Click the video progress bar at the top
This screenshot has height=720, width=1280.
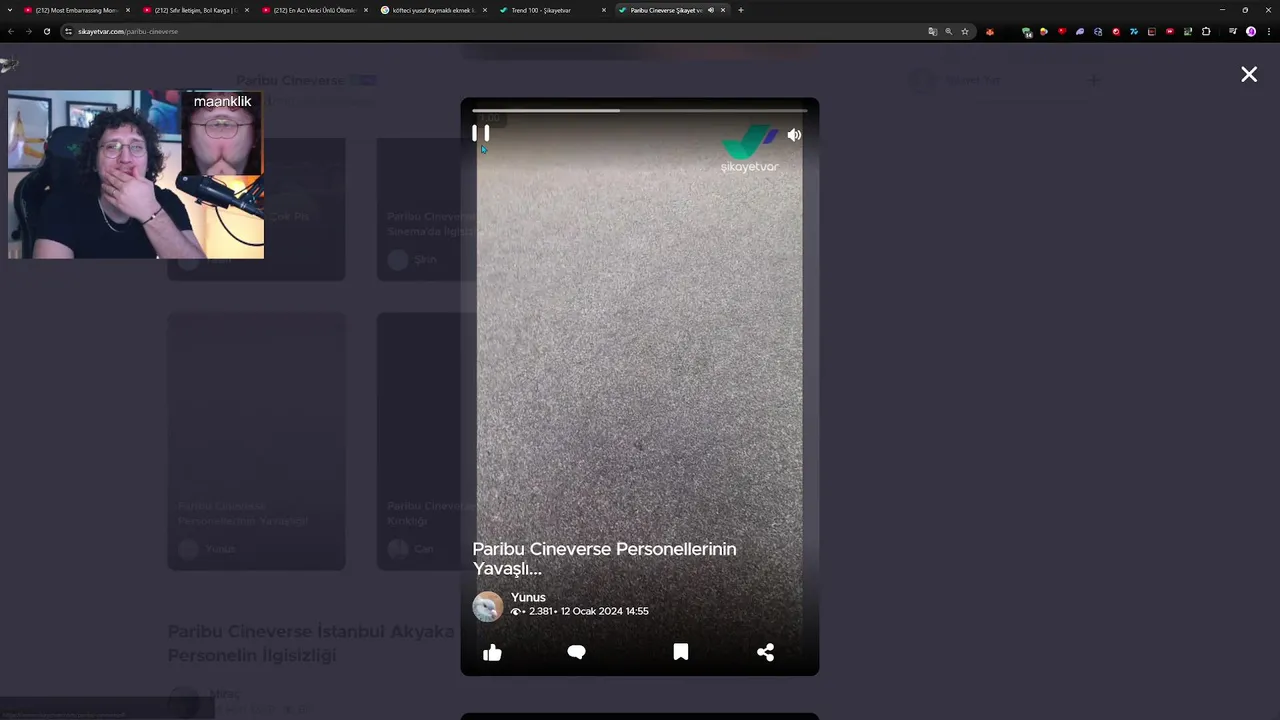[640, 110]
